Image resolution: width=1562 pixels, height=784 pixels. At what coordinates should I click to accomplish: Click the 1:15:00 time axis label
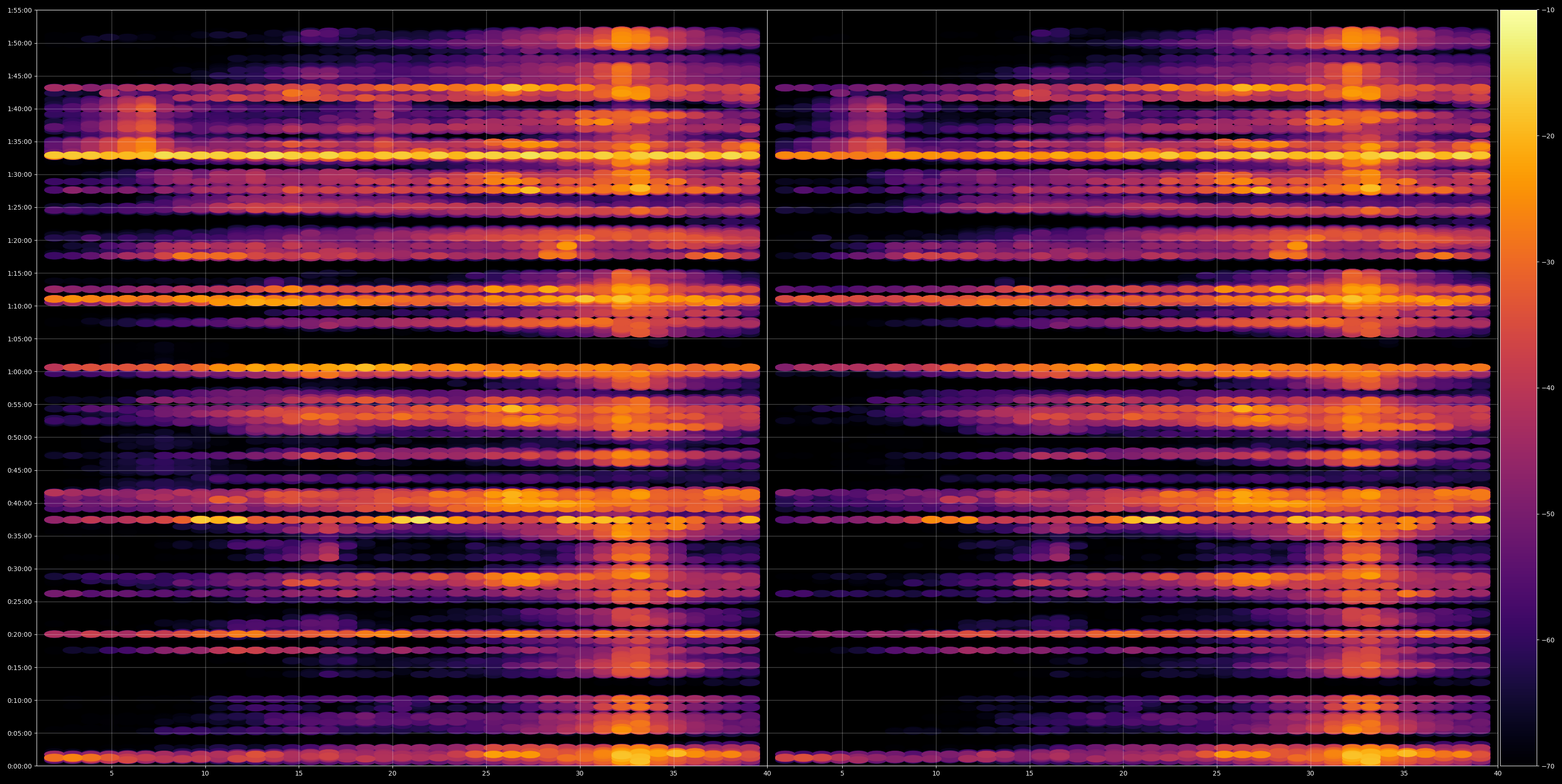click(x=19, y=273)
